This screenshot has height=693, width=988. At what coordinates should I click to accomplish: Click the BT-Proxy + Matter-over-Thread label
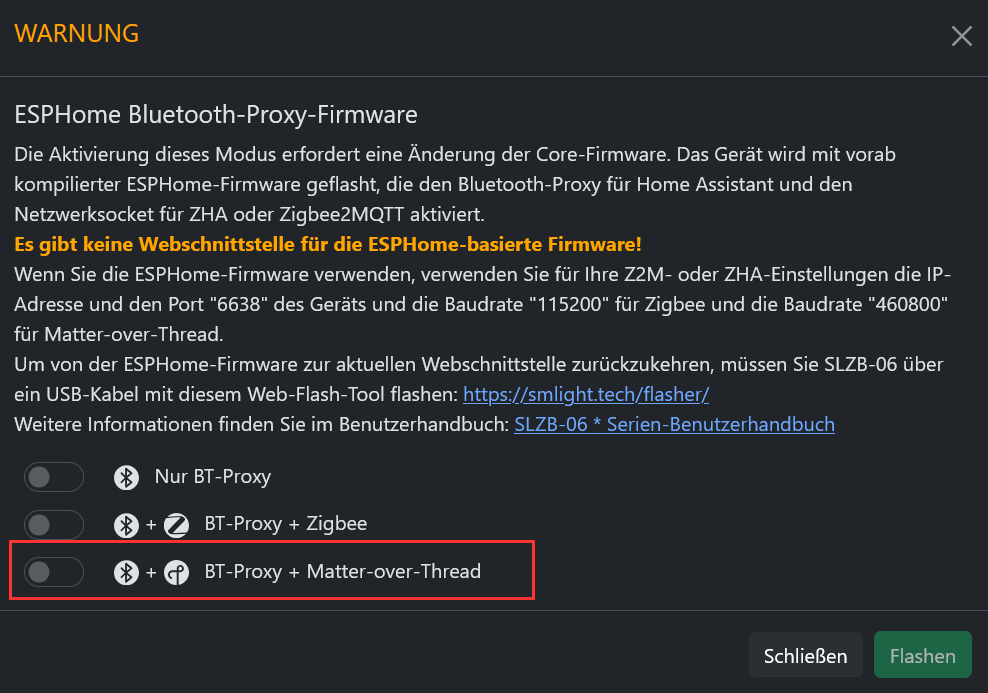(x=343, y=571)
